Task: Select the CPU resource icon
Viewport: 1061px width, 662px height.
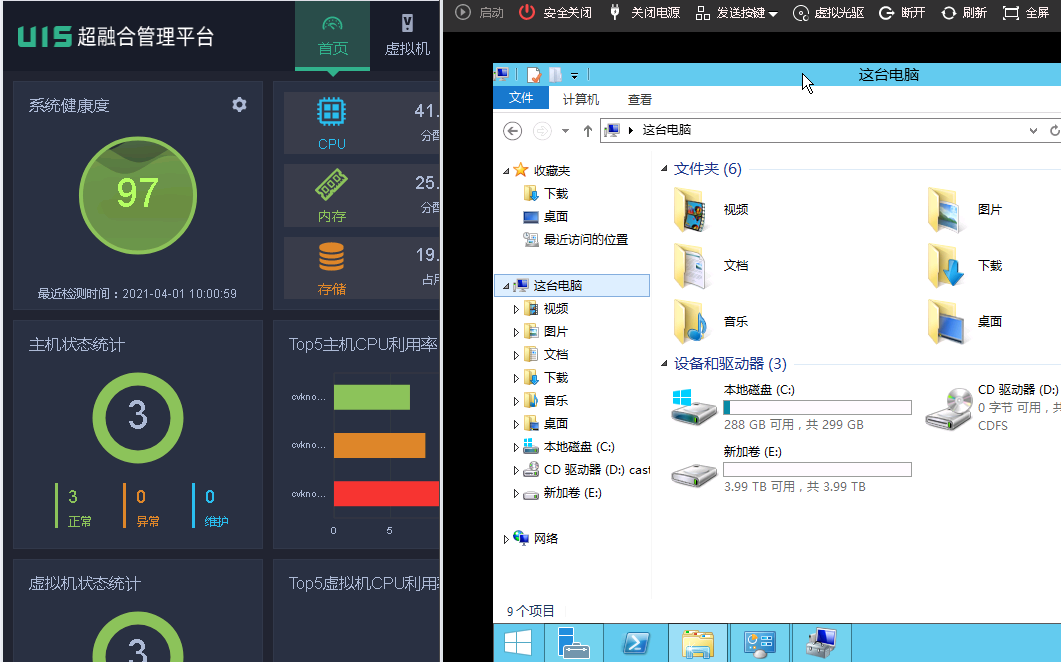Action: point(332,112)
